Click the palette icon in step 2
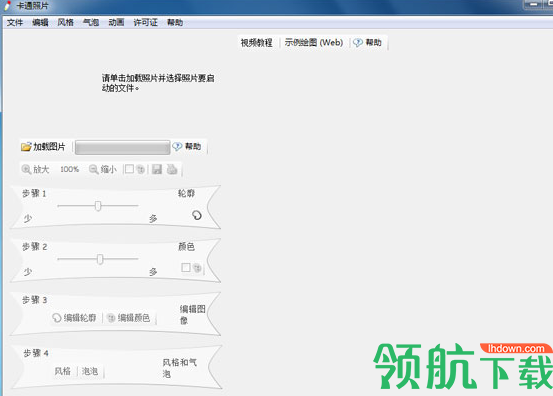553x396 pixels. coord(197,268)
